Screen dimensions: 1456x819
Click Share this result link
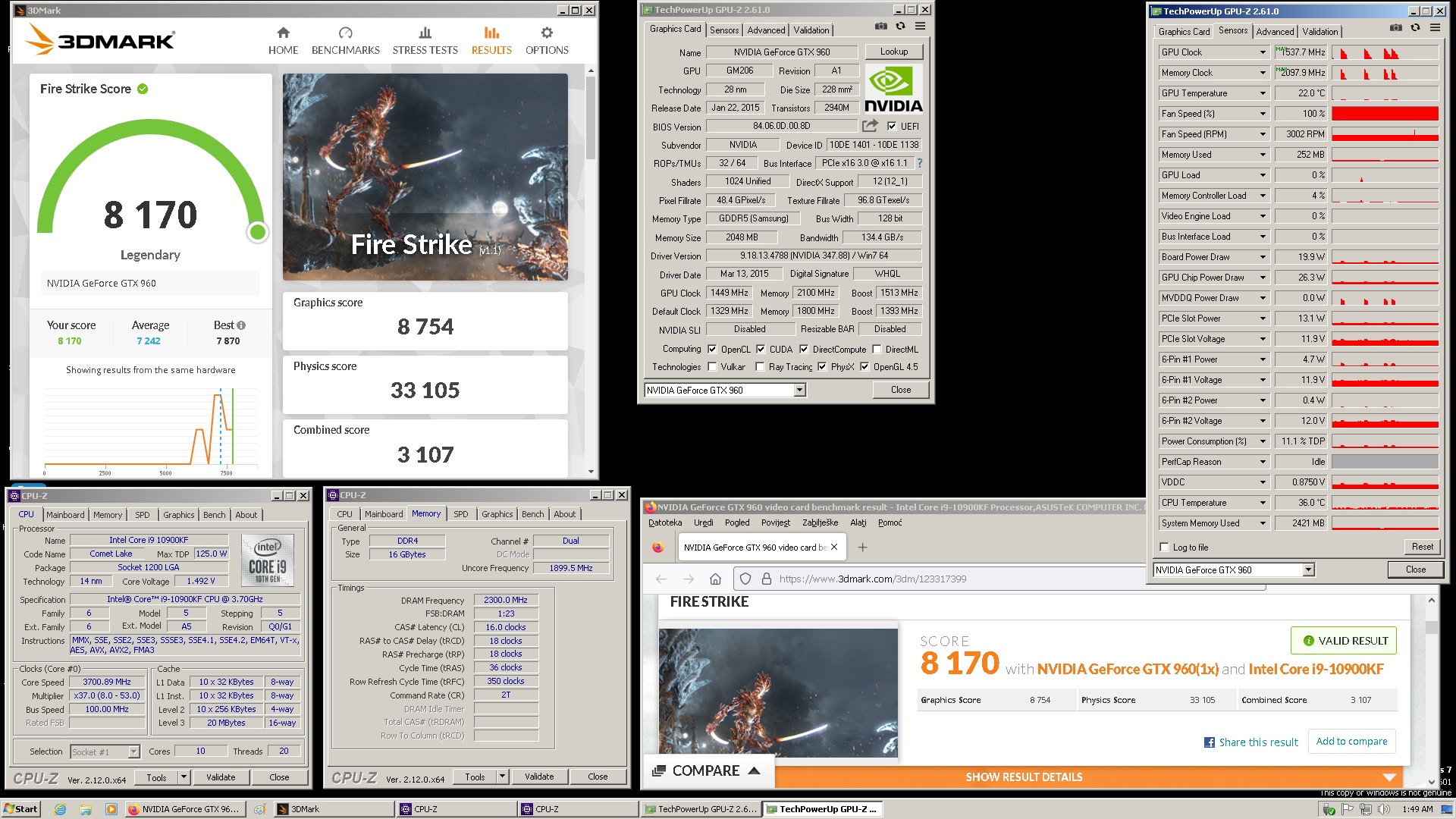1250,742
